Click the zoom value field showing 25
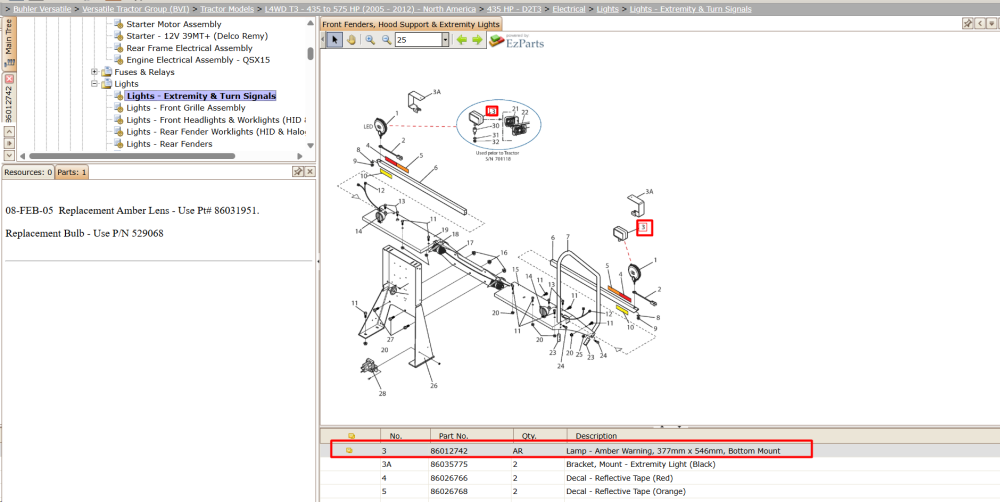Viewport: 1000px width, 502px height. point(418,40)
